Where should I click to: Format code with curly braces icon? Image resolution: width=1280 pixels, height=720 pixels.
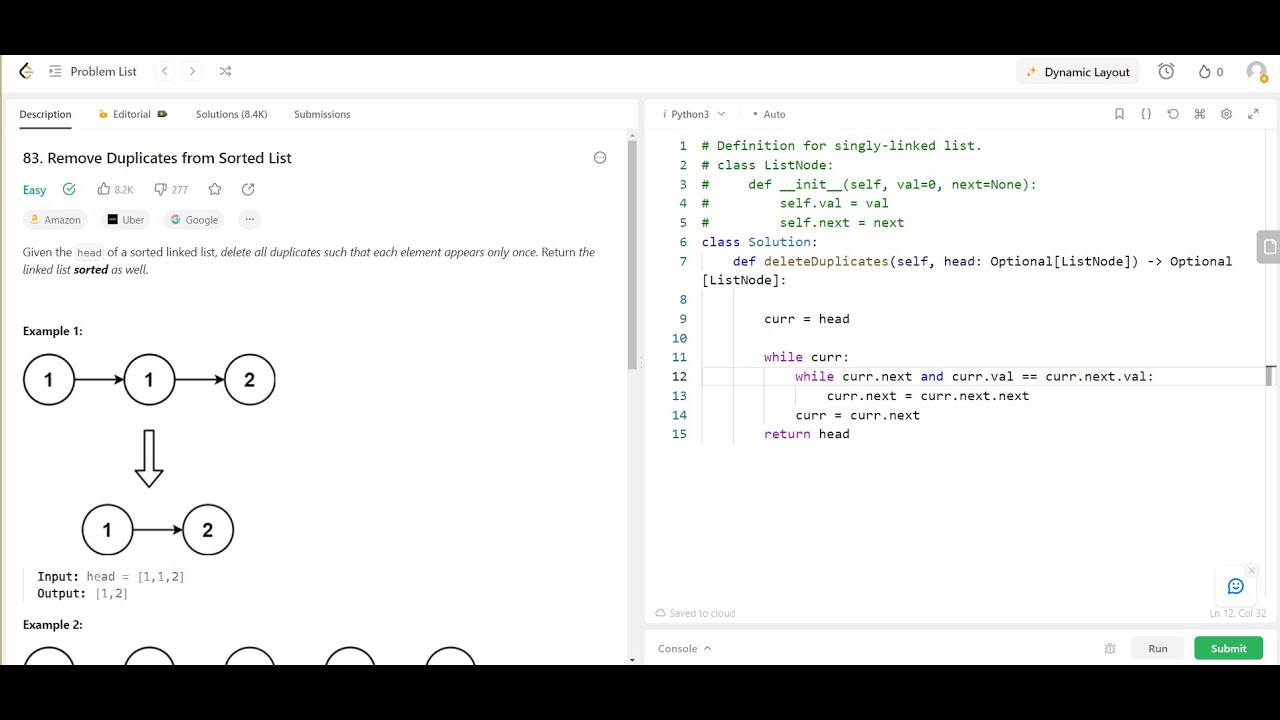[x=1146, y=114]
